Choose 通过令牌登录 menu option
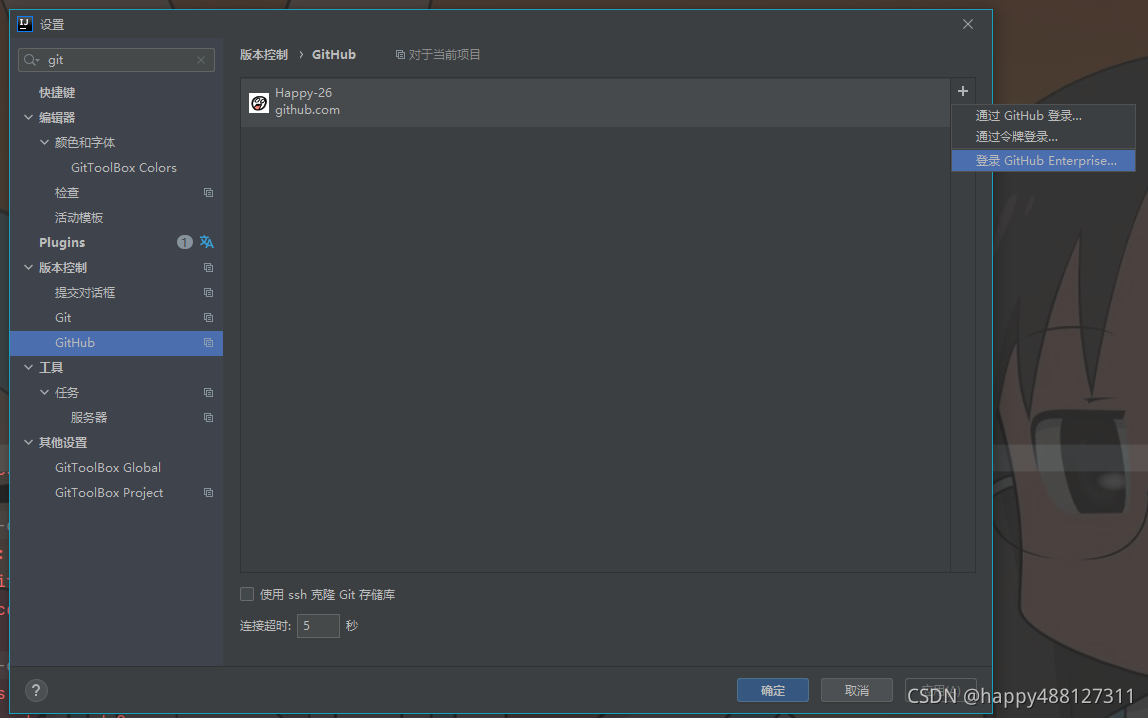The image size is (1148, 718). coord(1043,137)
